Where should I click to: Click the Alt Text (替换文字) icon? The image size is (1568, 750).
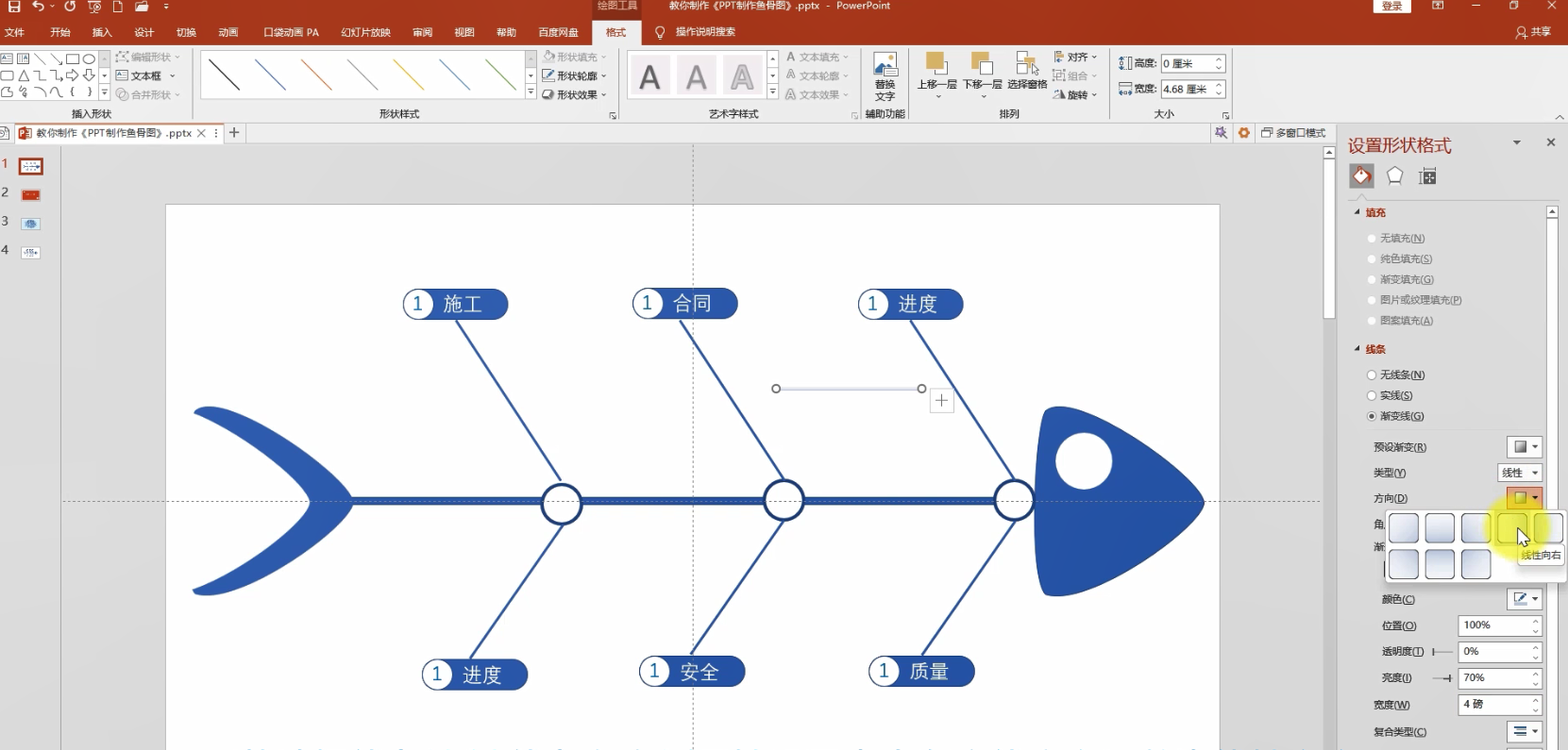[885, 76]
